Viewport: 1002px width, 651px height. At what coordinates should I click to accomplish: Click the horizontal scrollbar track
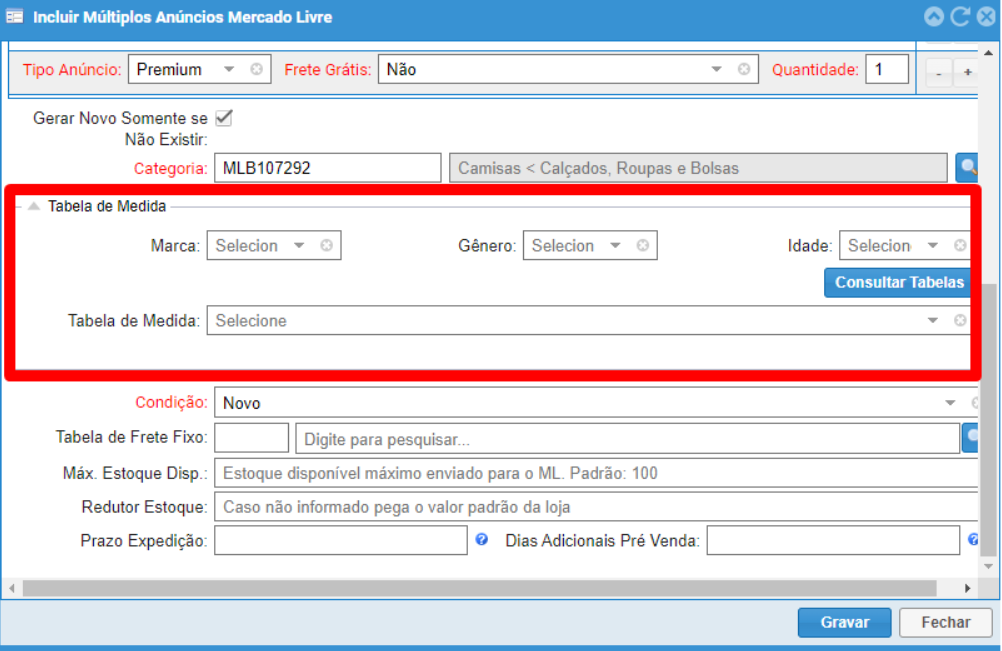tap(480, 588)
